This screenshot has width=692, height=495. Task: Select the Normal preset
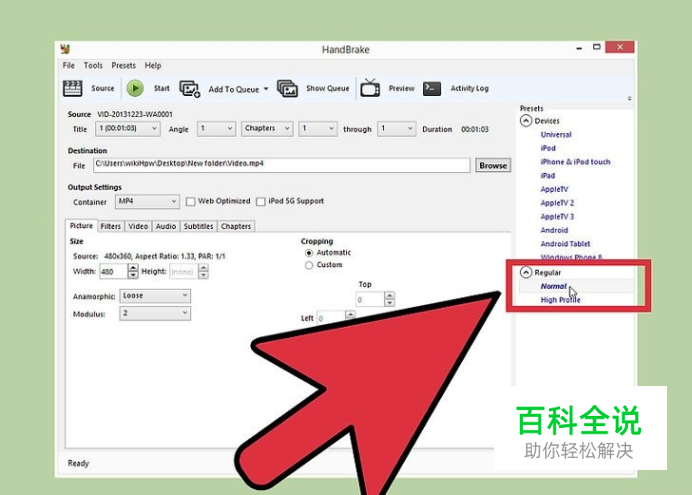[x=553, y=286]
